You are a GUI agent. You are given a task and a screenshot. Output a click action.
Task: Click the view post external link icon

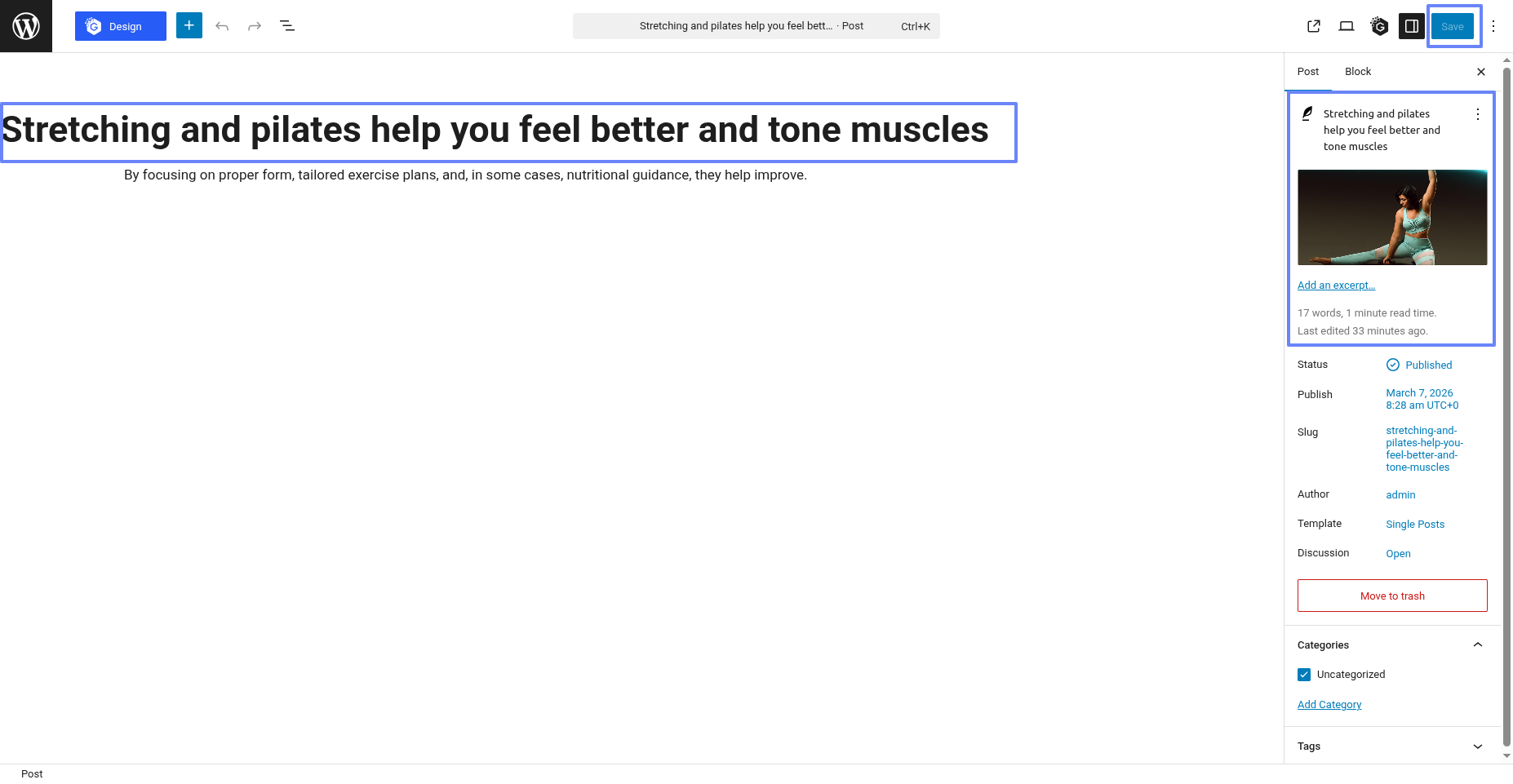[1314, 26]
